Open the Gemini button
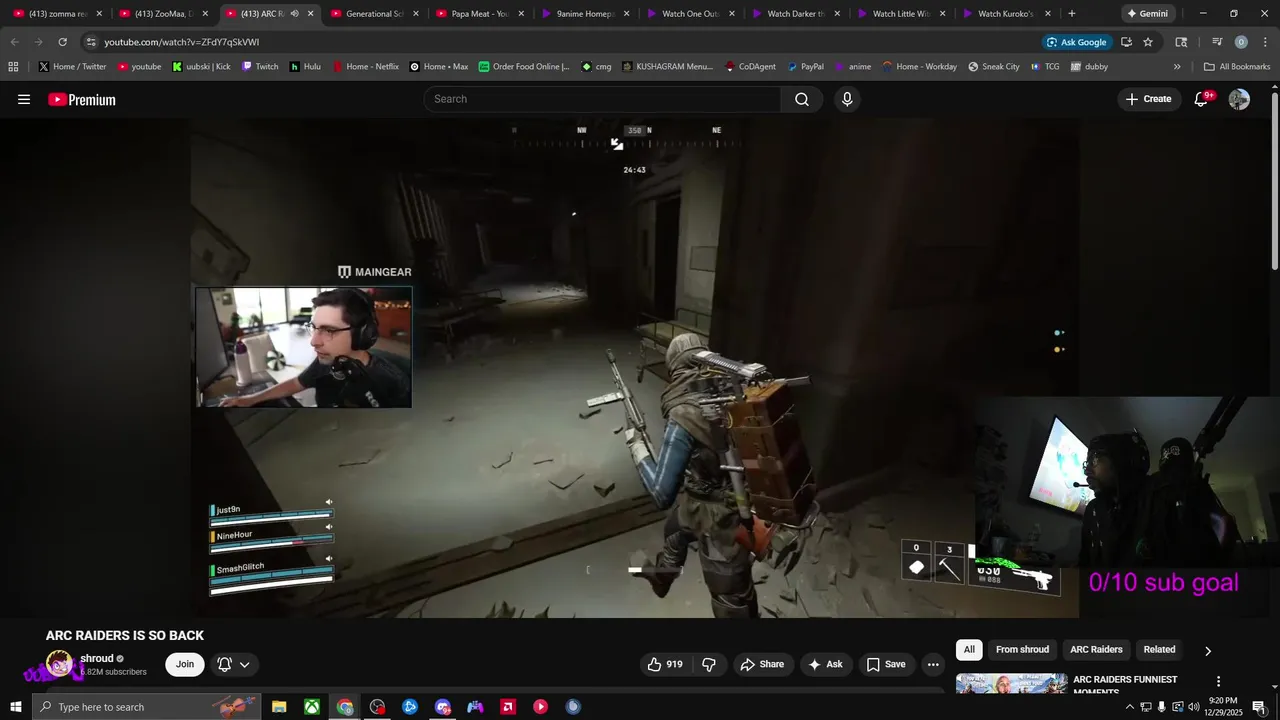The image size is (1280, 720). pos(1148,14)
